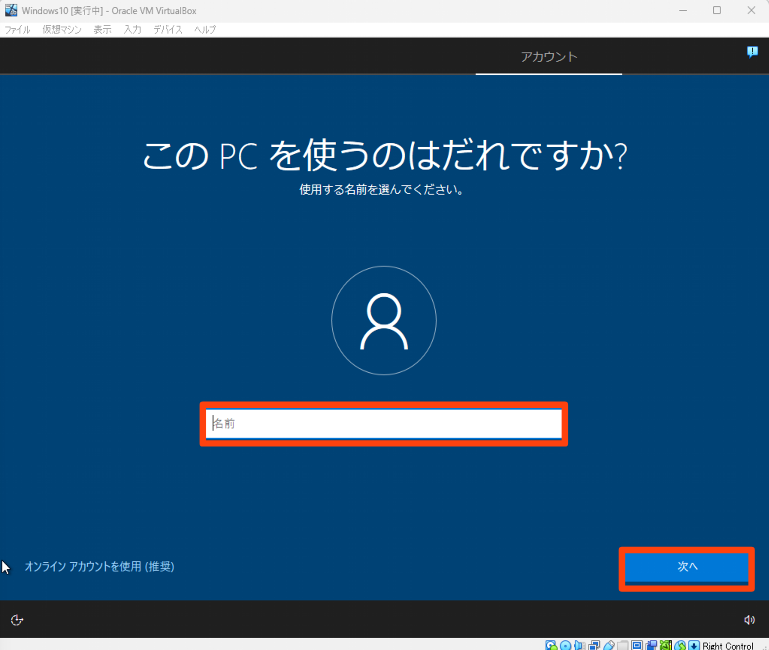Open the ファイル menu
The width and height of the screenshot is (769, 650).
click(18, 29)
